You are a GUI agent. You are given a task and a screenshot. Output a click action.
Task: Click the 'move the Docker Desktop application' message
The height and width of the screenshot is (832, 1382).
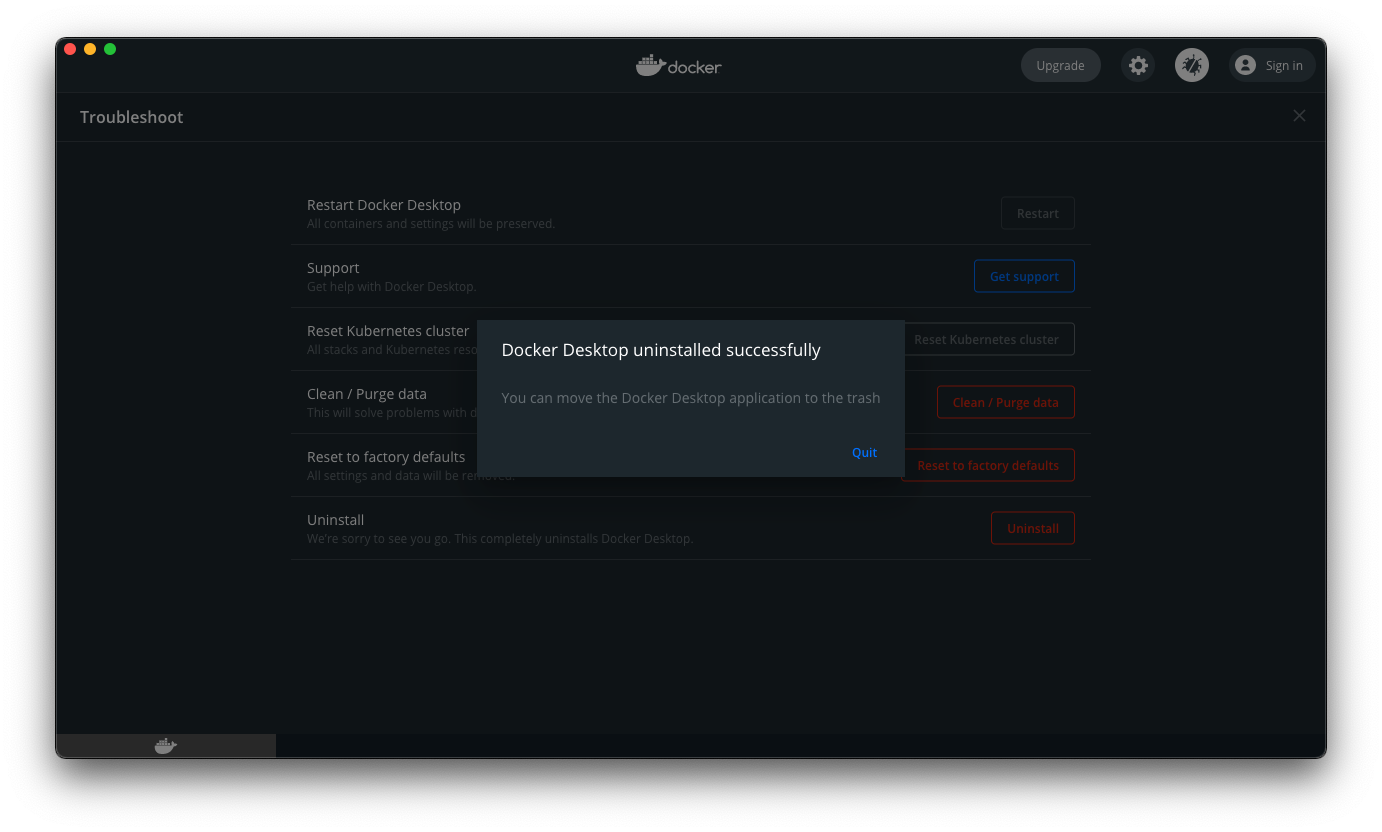click(691, 398)
